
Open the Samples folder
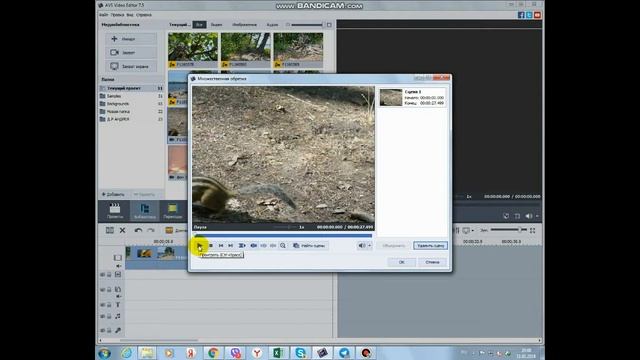[x=131, y=96]
